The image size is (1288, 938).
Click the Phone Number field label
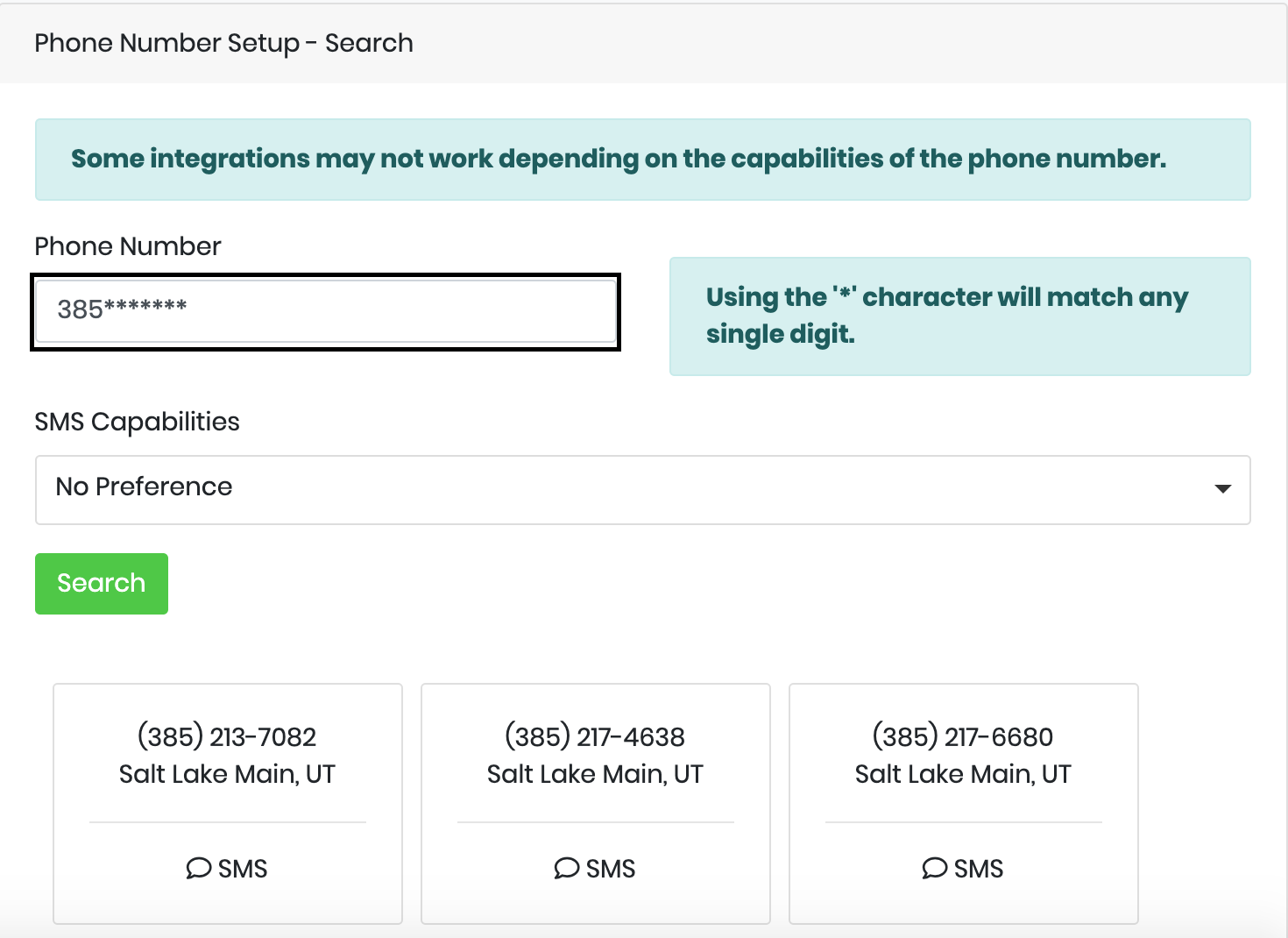(128, 246)
